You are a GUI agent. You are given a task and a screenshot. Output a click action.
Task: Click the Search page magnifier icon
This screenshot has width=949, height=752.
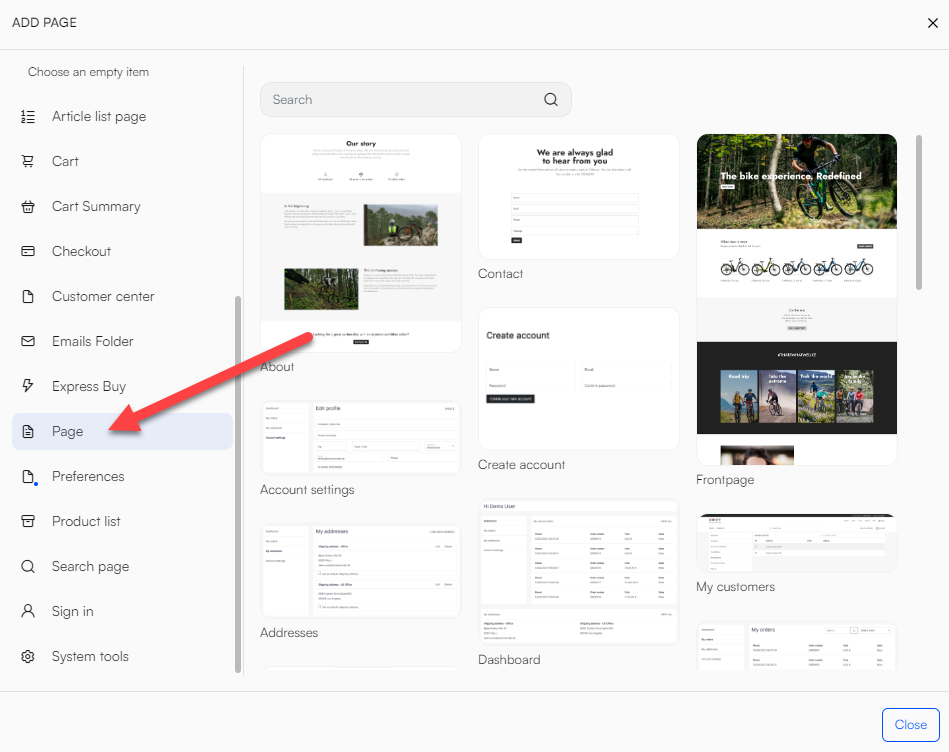(x=28, y=567)
